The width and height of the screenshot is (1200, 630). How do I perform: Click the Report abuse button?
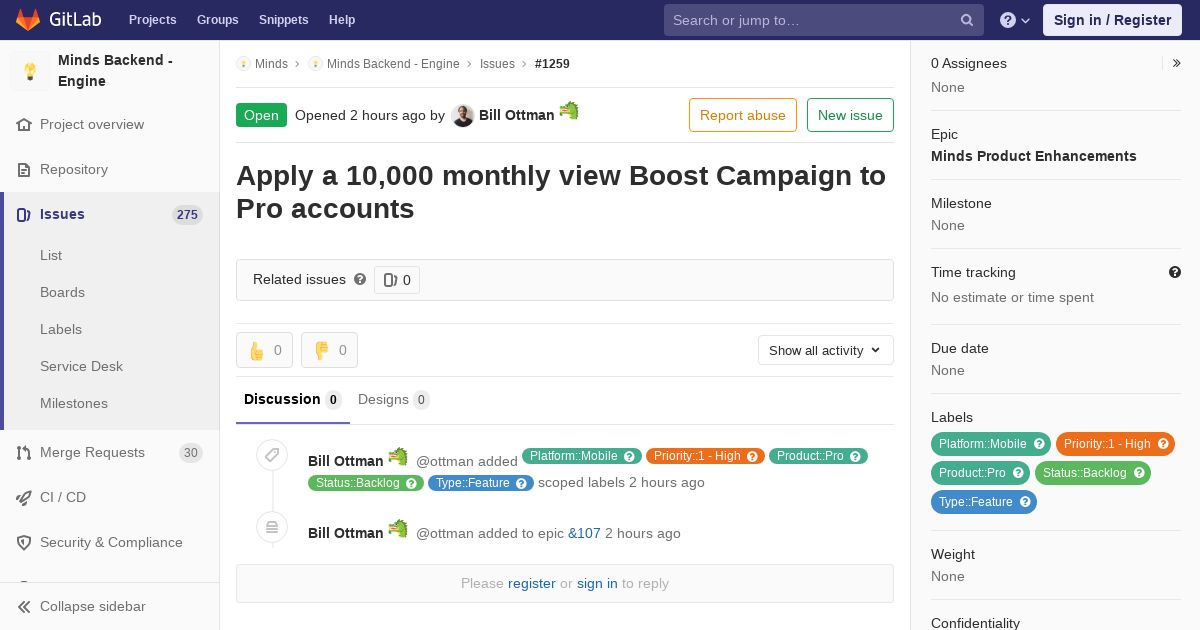pyautogui.click(x=743, y=115)
